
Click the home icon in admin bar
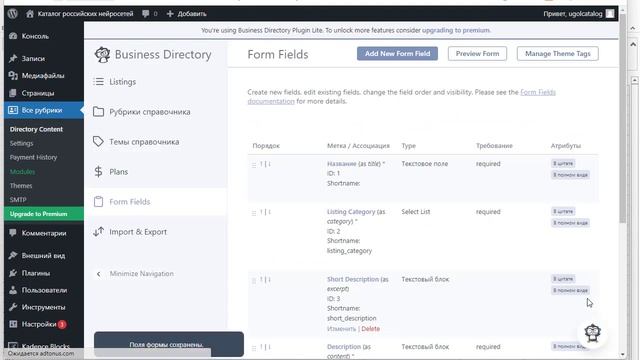[x=29, y=13]
